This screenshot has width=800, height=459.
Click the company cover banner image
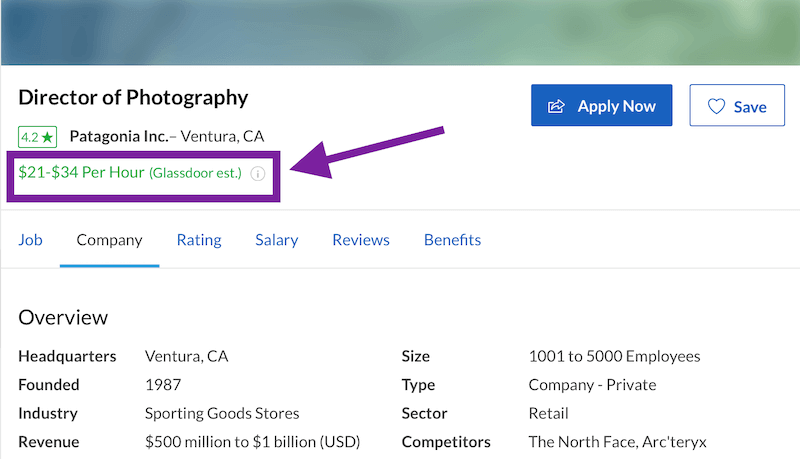pyautogui.click(x=400, y=32)
